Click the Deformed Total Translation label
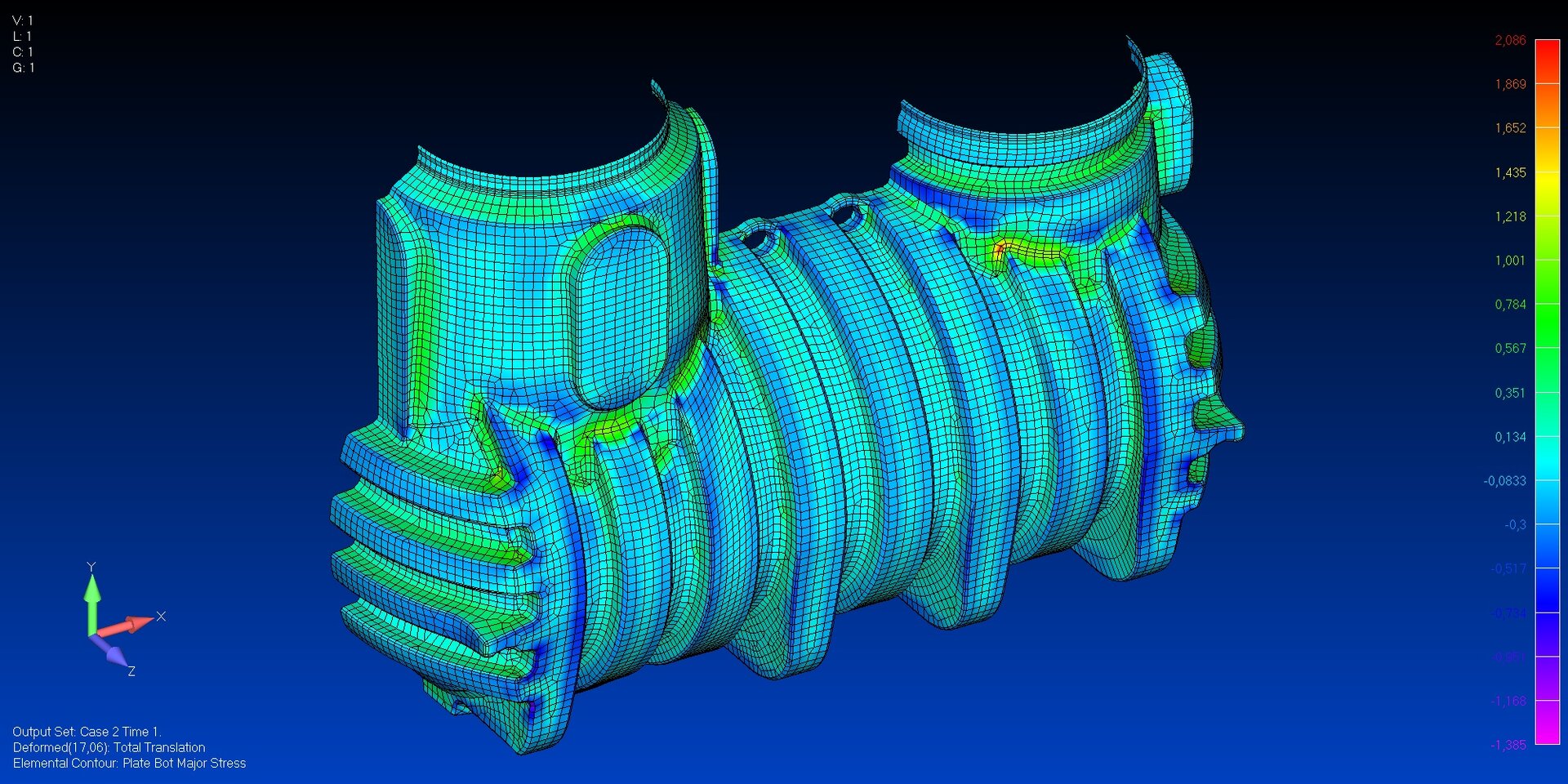 point(109,747)
